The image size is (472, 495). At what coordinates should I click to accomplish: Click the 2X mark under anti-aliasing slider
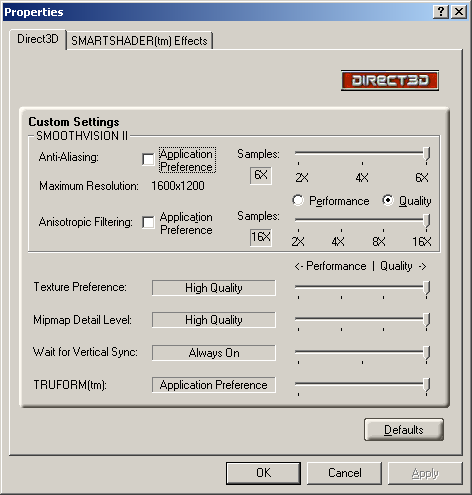click(x=302, y=178)
